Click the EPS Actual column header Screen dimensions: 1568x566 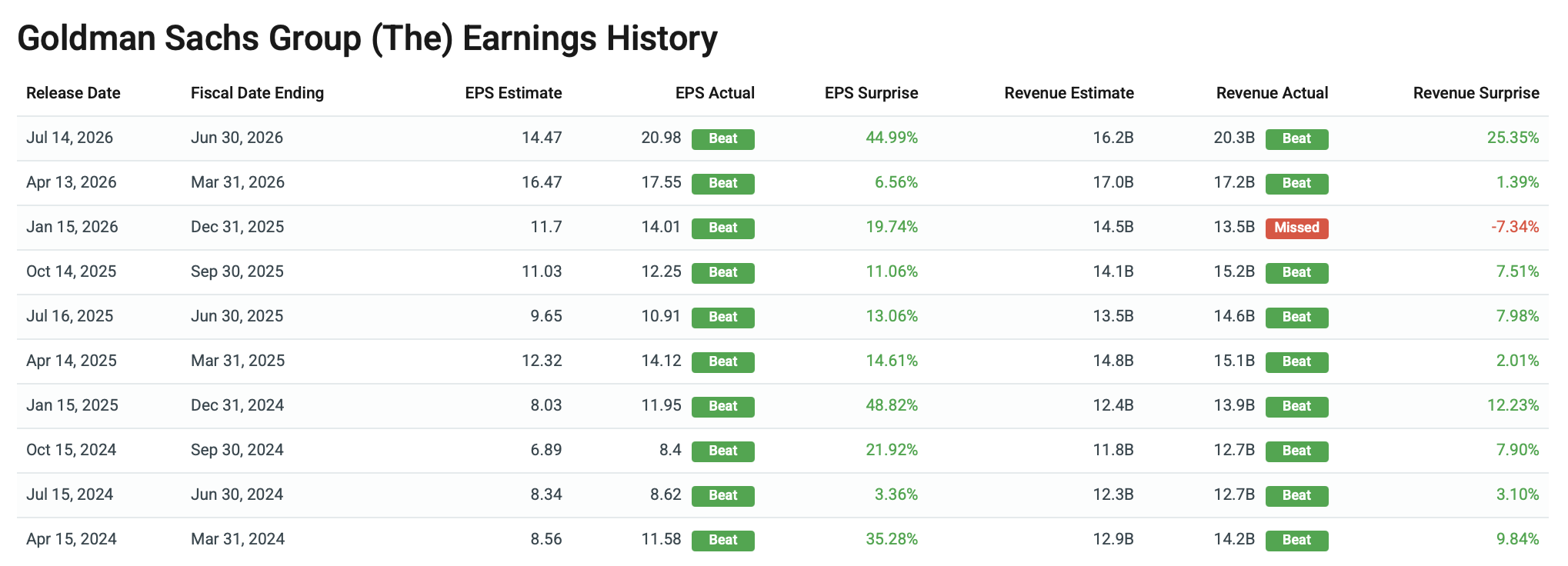(715, 93)
